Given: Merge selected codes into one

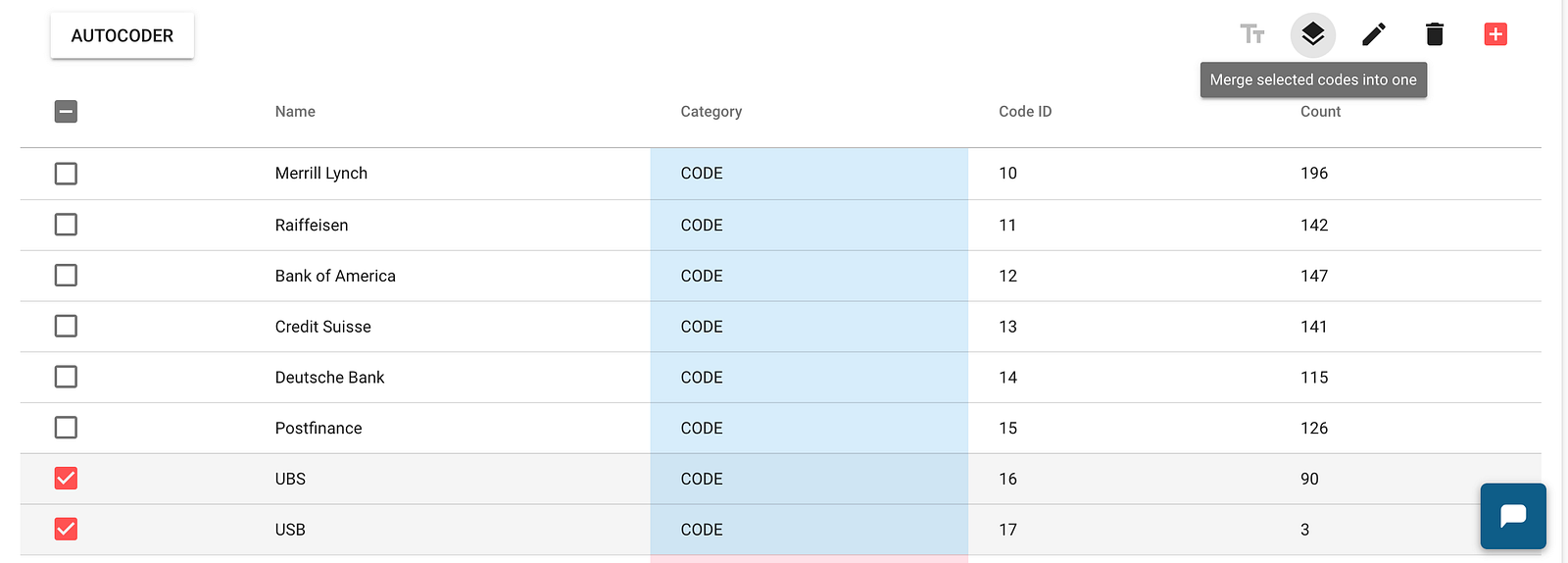Looking at the screenshot, I should (1312, 35).
